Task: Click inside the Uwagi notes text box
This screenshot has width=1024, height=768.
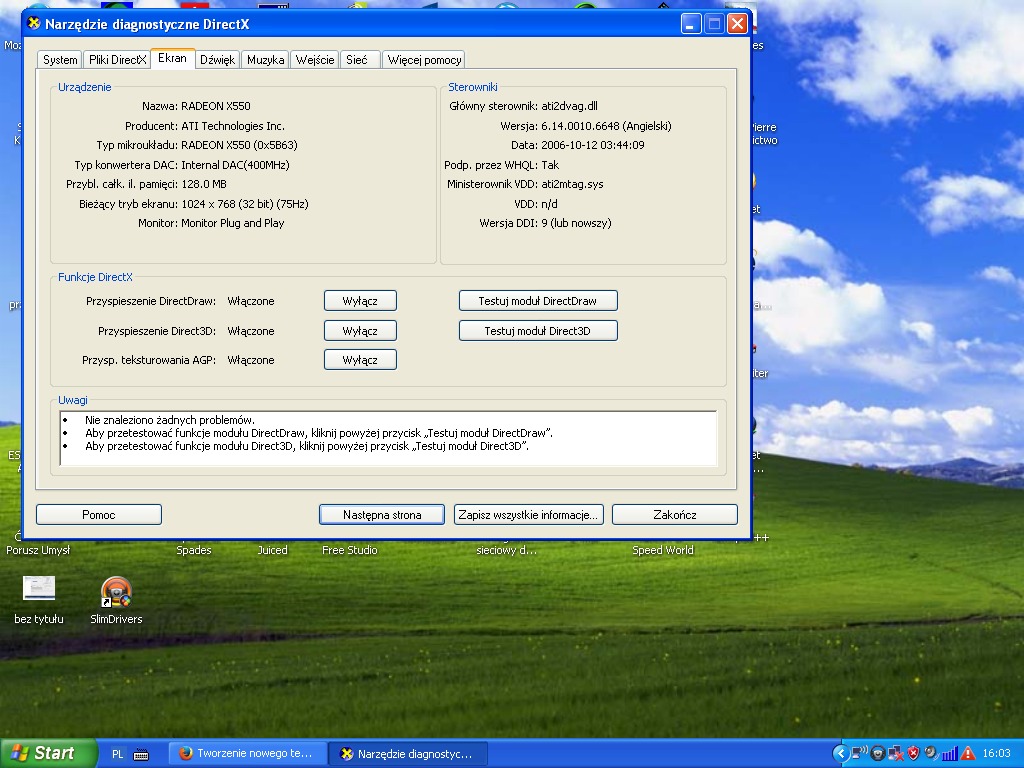Action: tap(388, 438)
